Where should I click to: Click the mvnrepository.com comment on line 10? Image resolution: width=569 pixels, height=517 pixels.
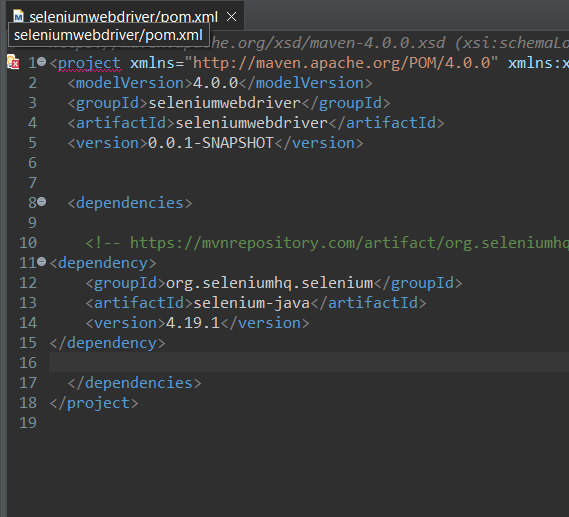327,243
